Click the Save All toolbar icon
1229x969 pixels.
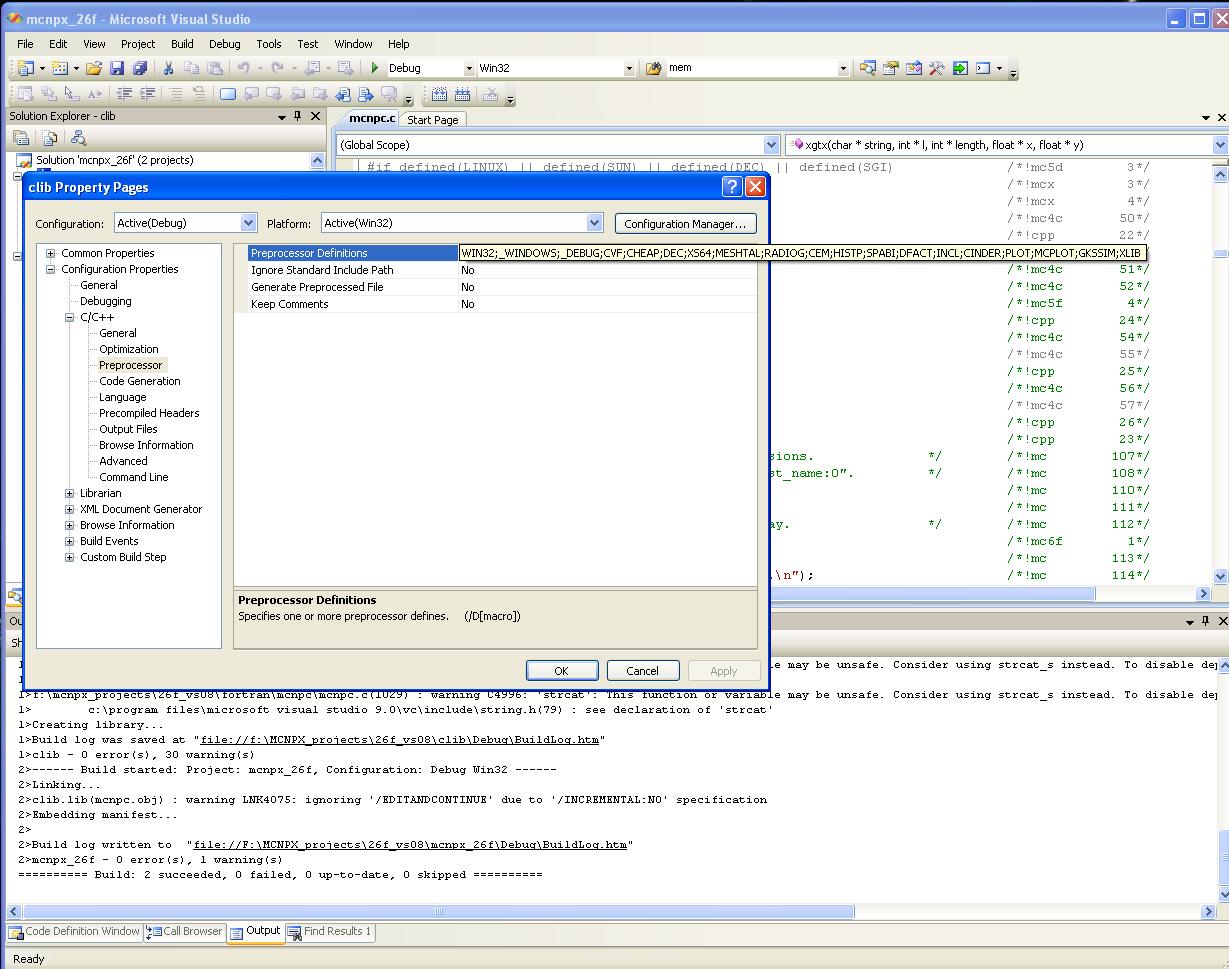(x=140, y=68)
